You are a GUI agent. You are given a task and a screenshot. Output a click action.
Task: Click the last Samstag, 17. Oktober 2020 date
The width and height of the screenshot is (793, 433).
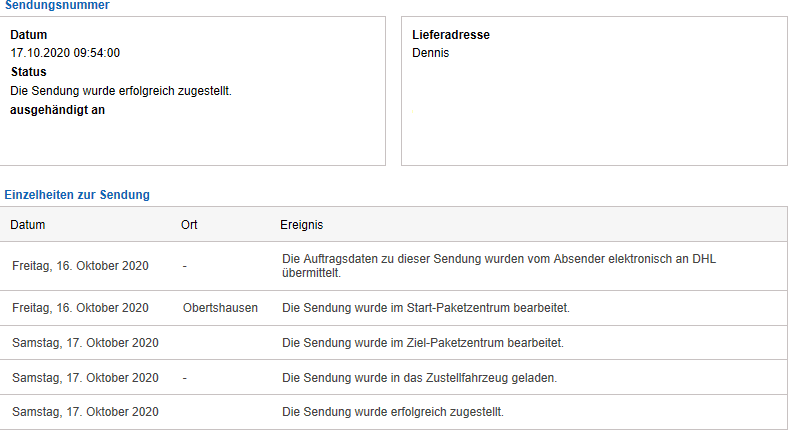85,412
